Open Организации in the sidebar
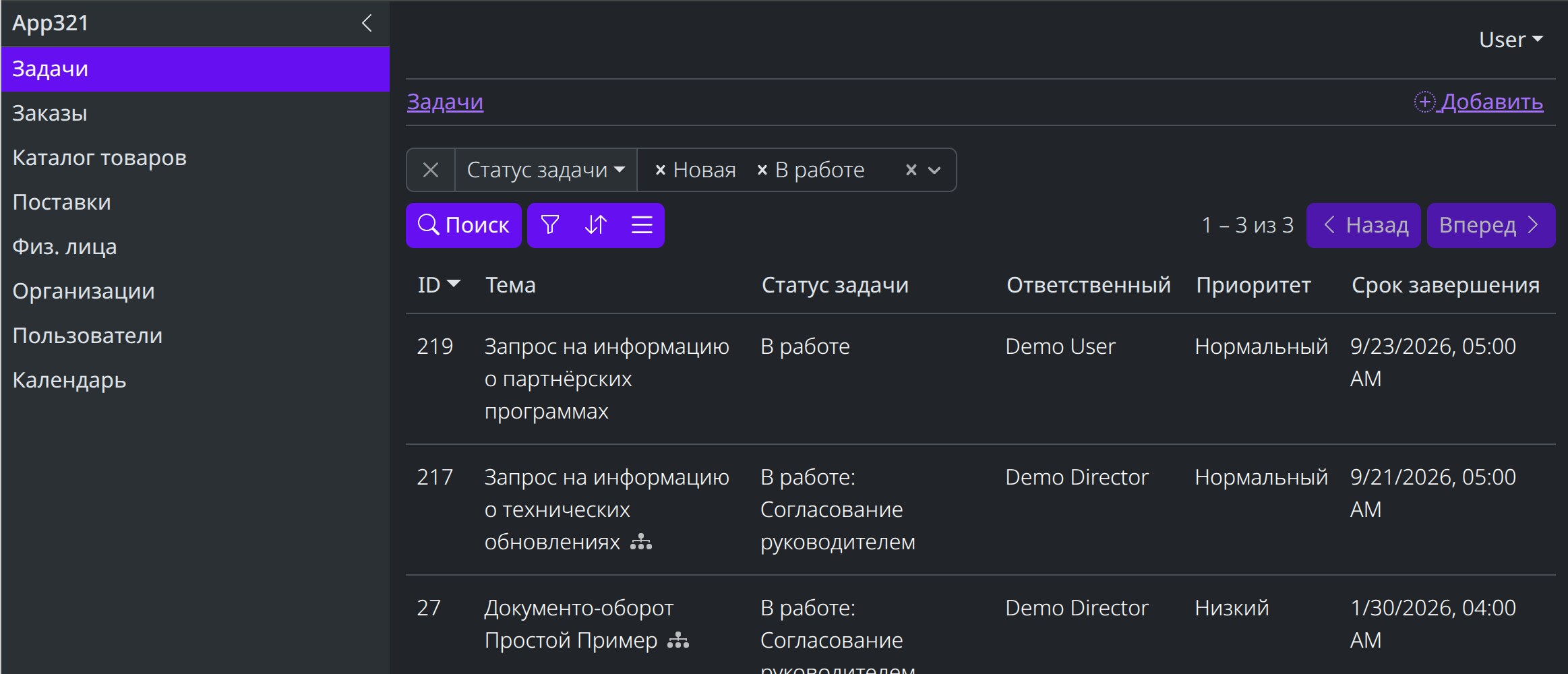This screenshot has width=1568, height=674. [x=195, y=291]
